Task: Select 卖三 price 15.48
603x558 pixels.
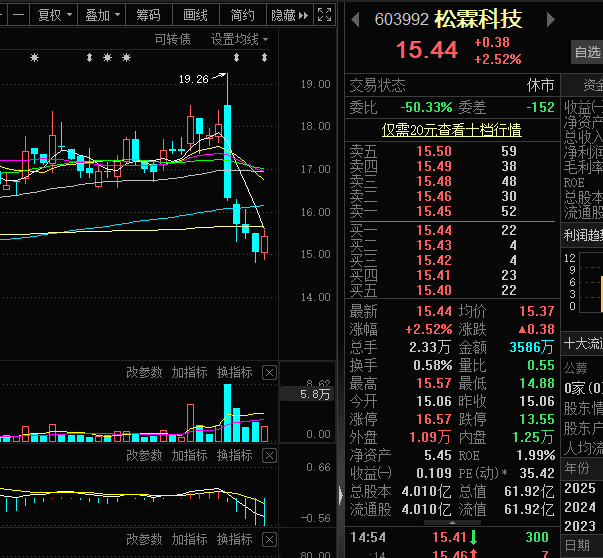Action: coord(434,181)
